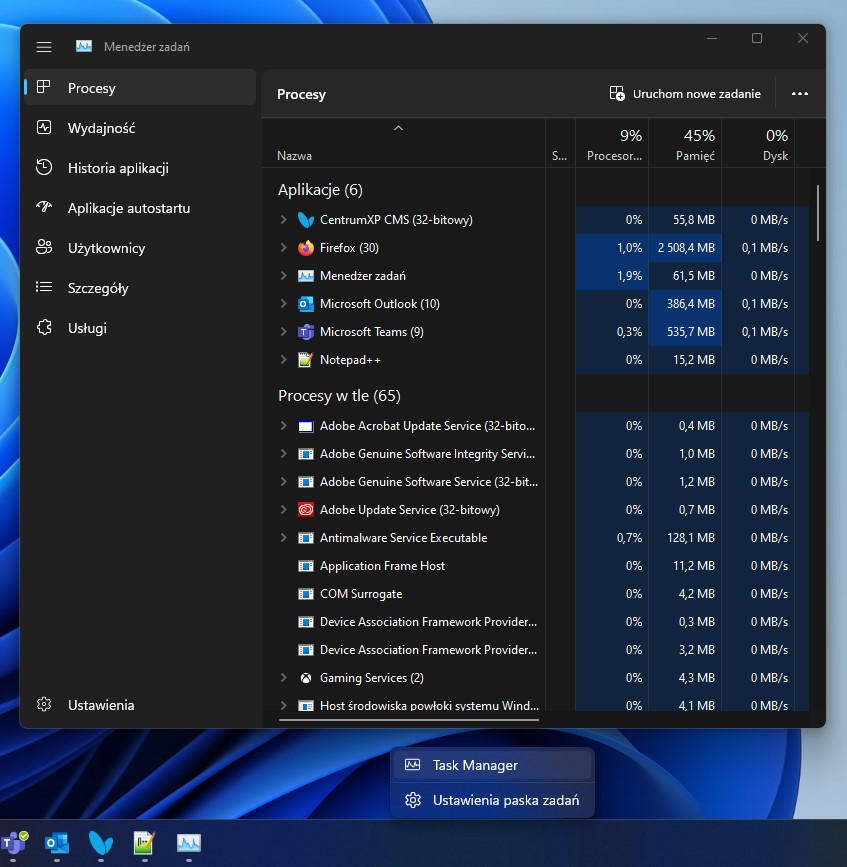Click the Notepad++ process icon

306,360
